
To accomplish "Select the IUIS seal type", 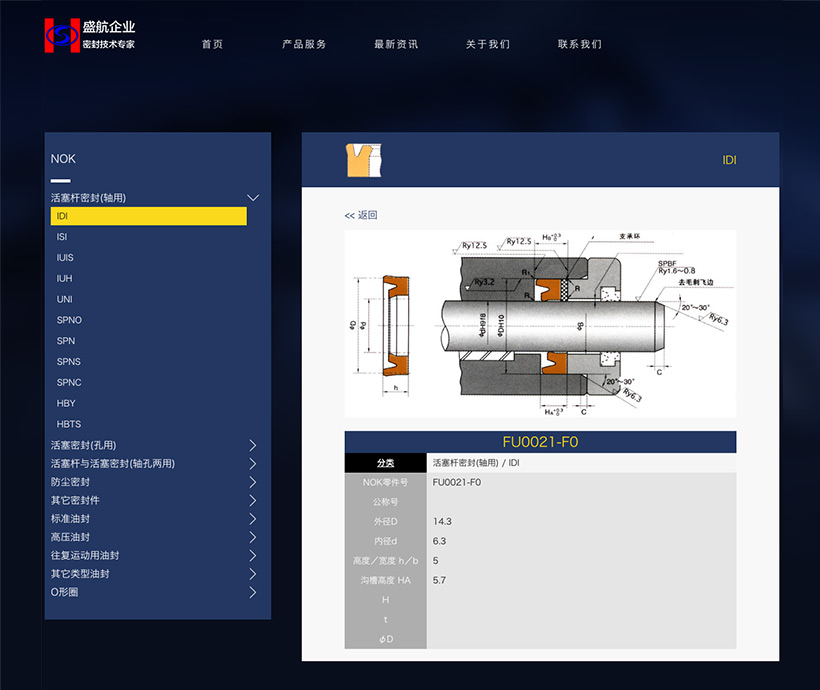I will tap(65, 258).
